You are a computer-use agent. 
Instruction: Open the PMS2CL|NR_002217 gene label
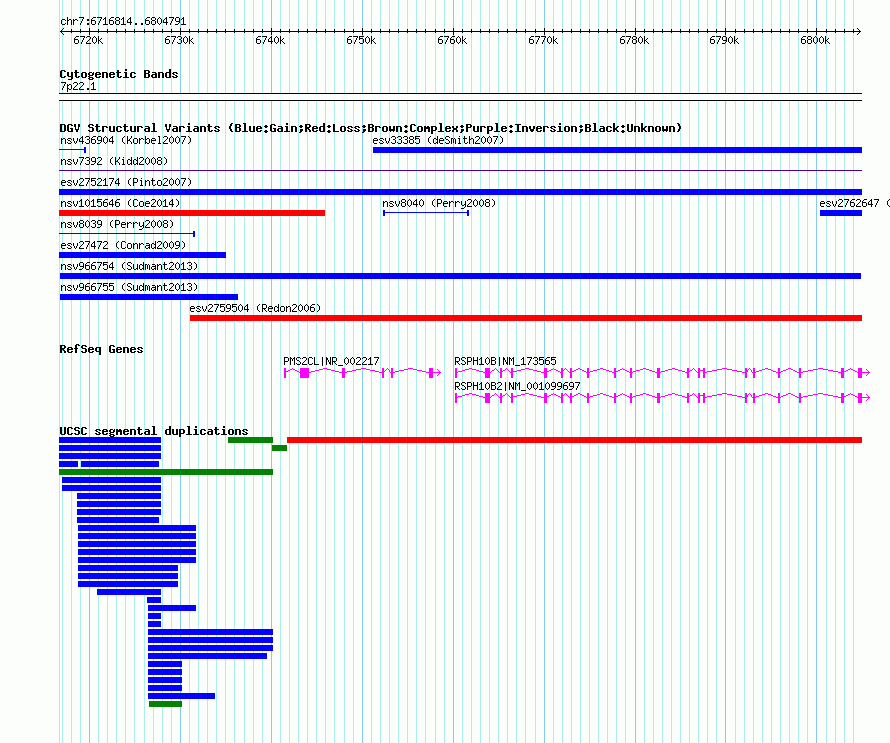coord(331,361)
